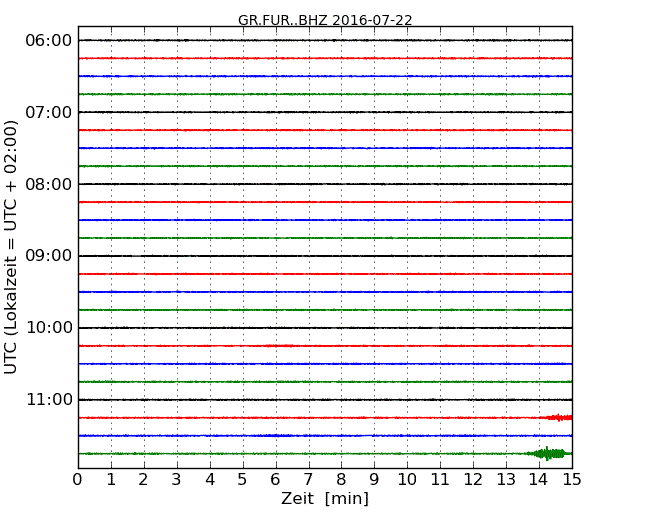This screenshot has height=520, width=650.
Task: Click x-axis tick label 15
Action: coord(572,480)
